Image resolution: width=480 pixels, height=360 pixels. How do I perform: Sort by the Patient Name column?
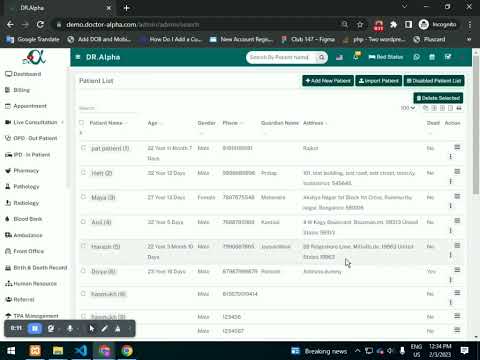coord(106,123)
